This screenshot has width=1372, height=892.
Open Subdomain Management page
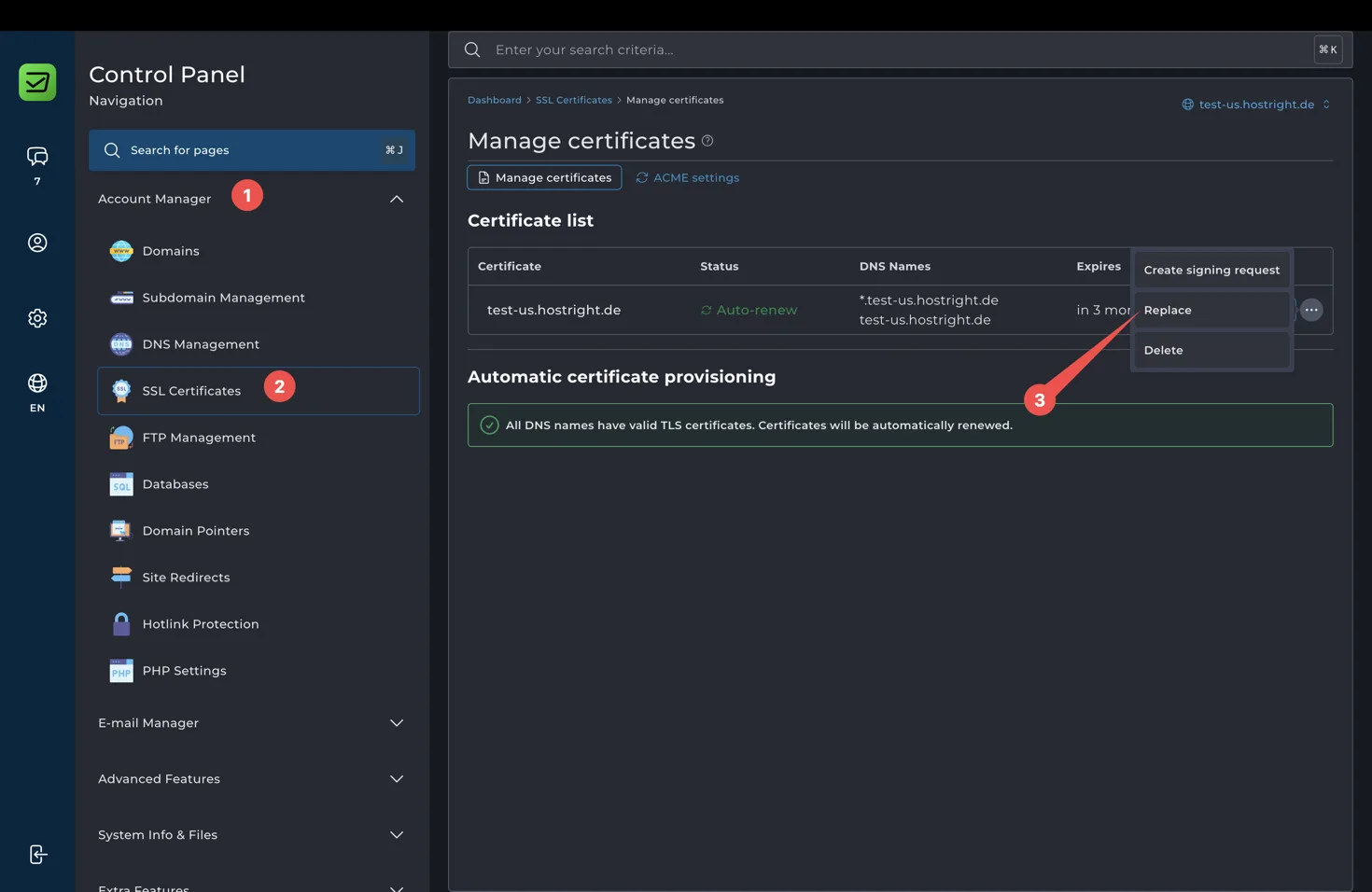click(259, 298)
